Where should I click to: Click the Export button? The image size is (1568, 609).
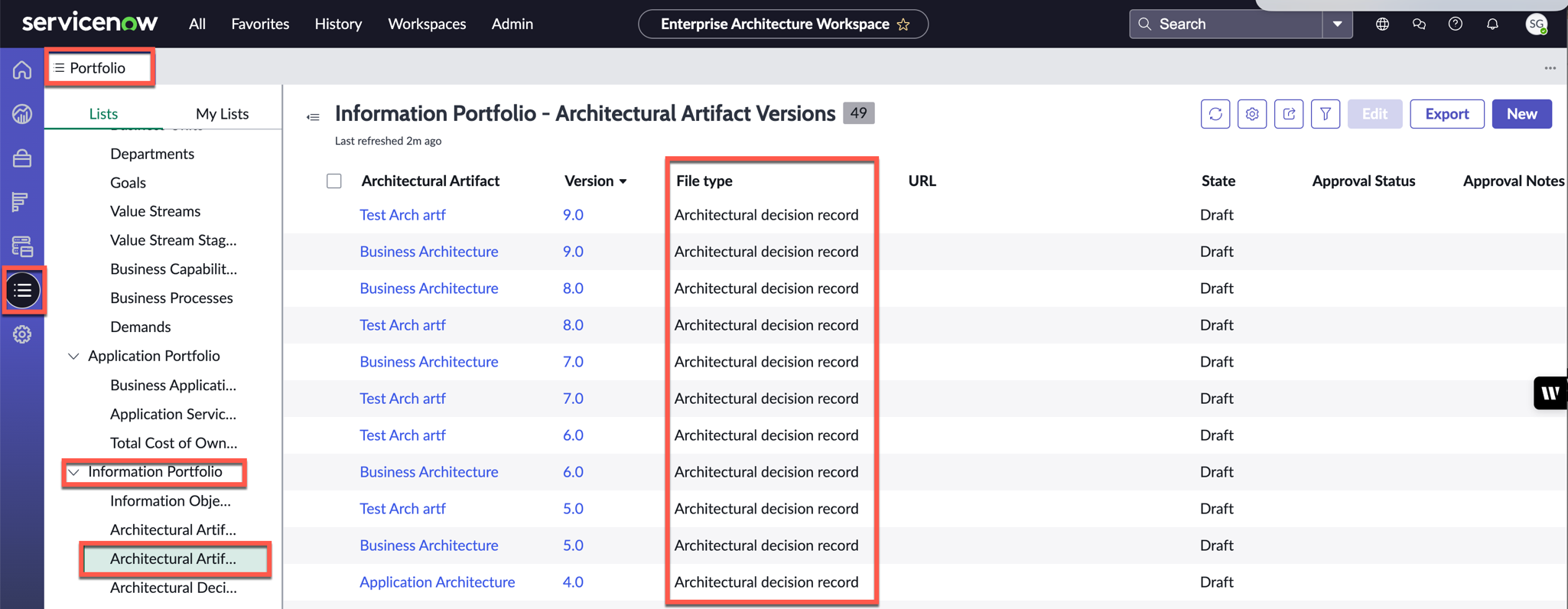(x=1447, y=114)
